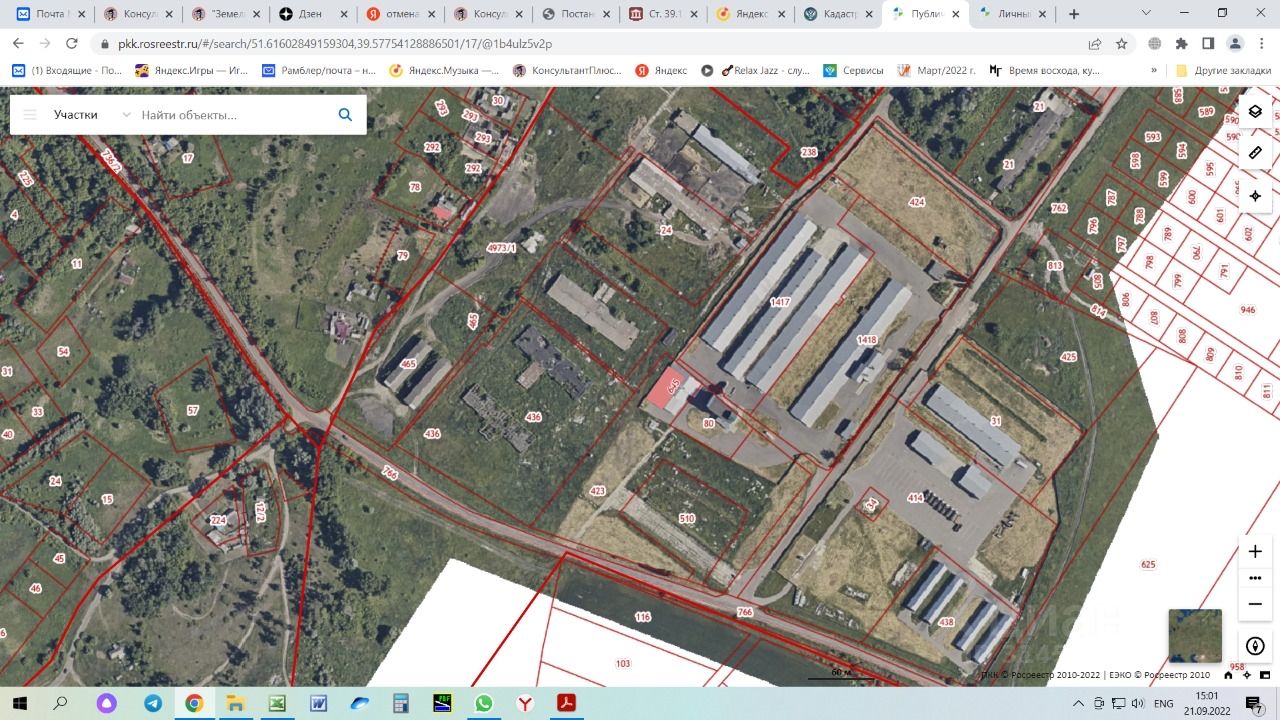The image size is (1280, 720).
Task: Switch to the Личный tab
Action: click(x=1012, y=14)
